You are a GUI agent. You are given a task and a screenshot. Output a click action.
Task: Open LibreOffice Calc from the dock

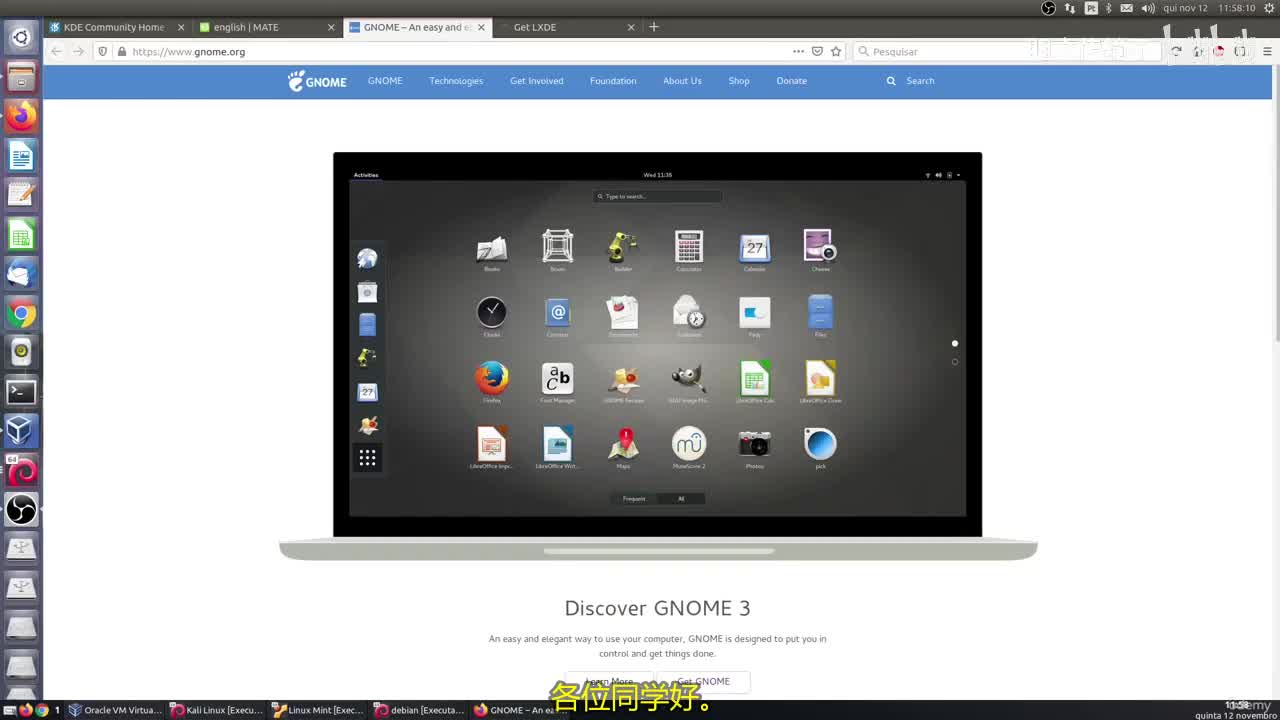tap(21, 234)
